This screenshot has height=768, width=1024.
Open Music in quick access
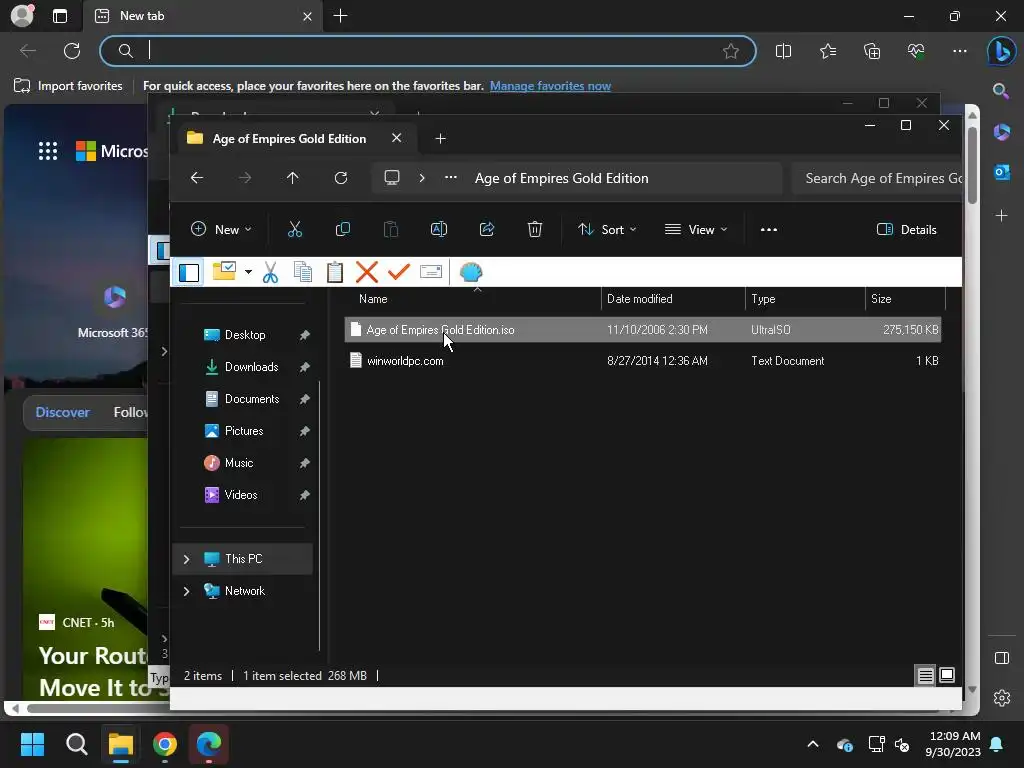click(x=238, y=463)
